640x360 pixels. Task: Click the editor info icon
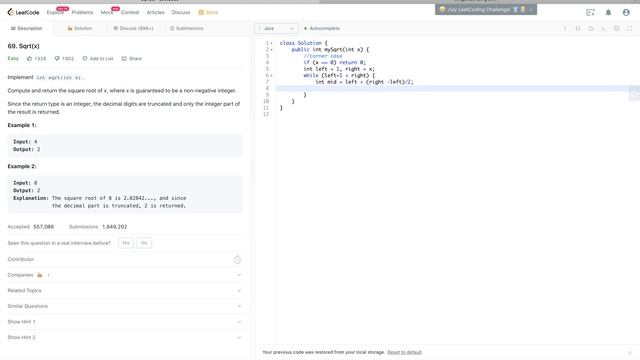[x=565, y=29]
